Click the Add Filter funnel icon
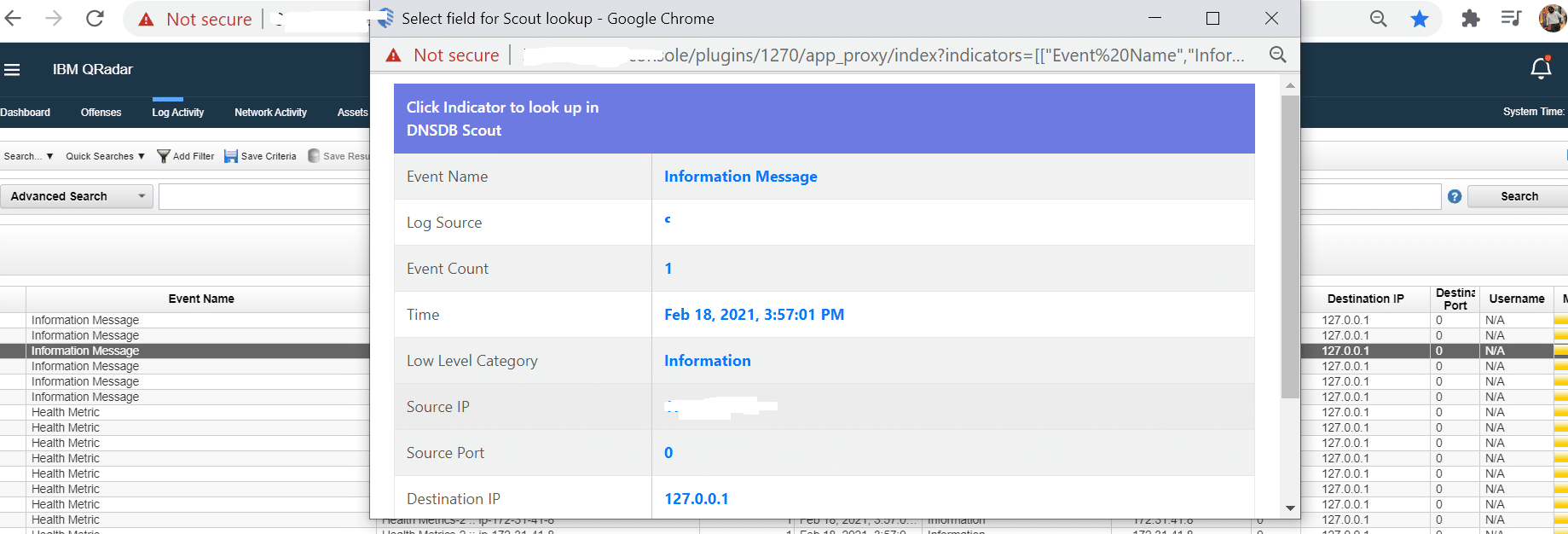This screenshot has height=534, width=1568. tap(164, 156)
